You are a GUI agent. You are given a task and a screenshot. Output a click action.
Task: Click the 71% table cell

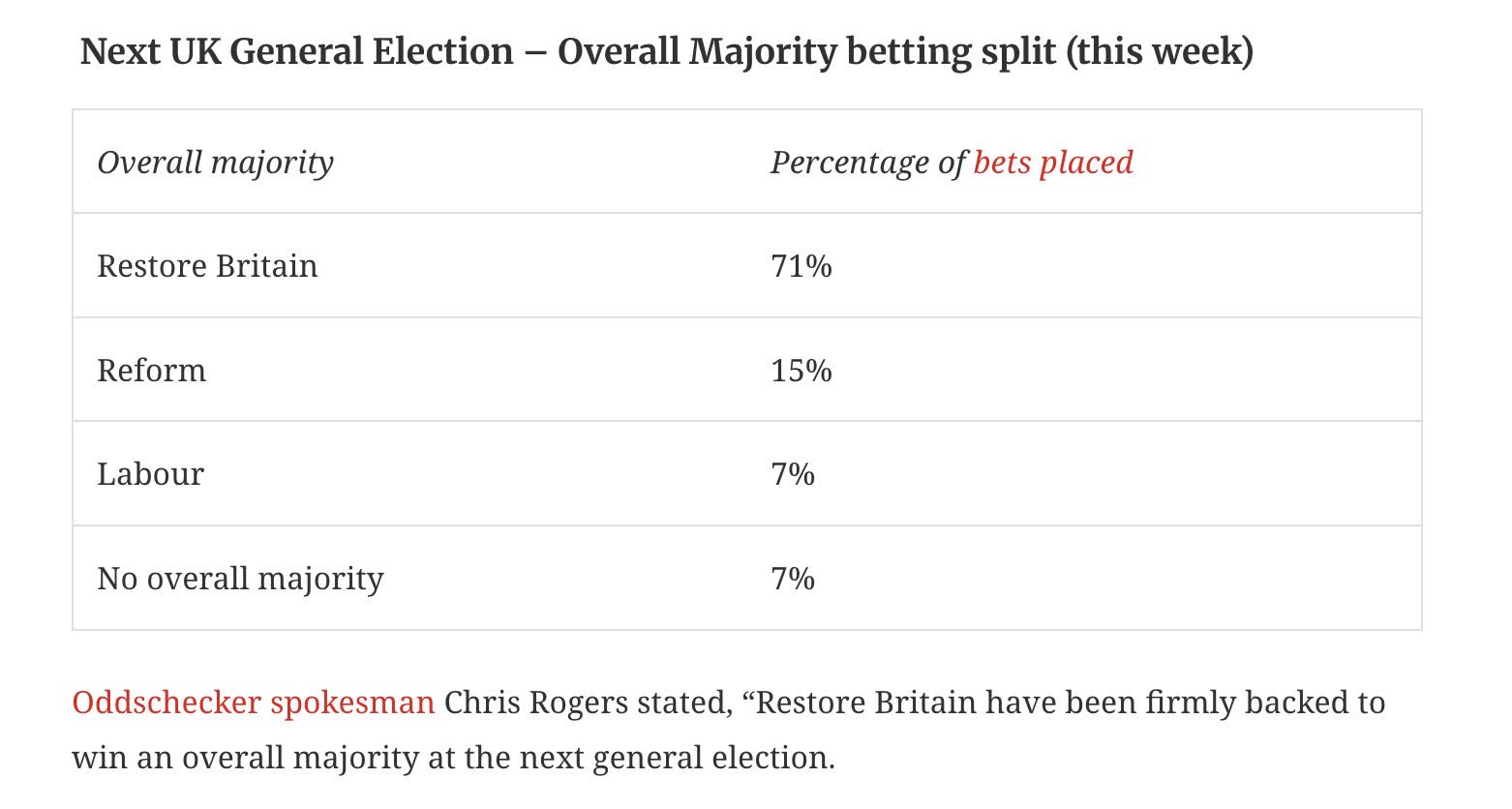tap(801, 266)
